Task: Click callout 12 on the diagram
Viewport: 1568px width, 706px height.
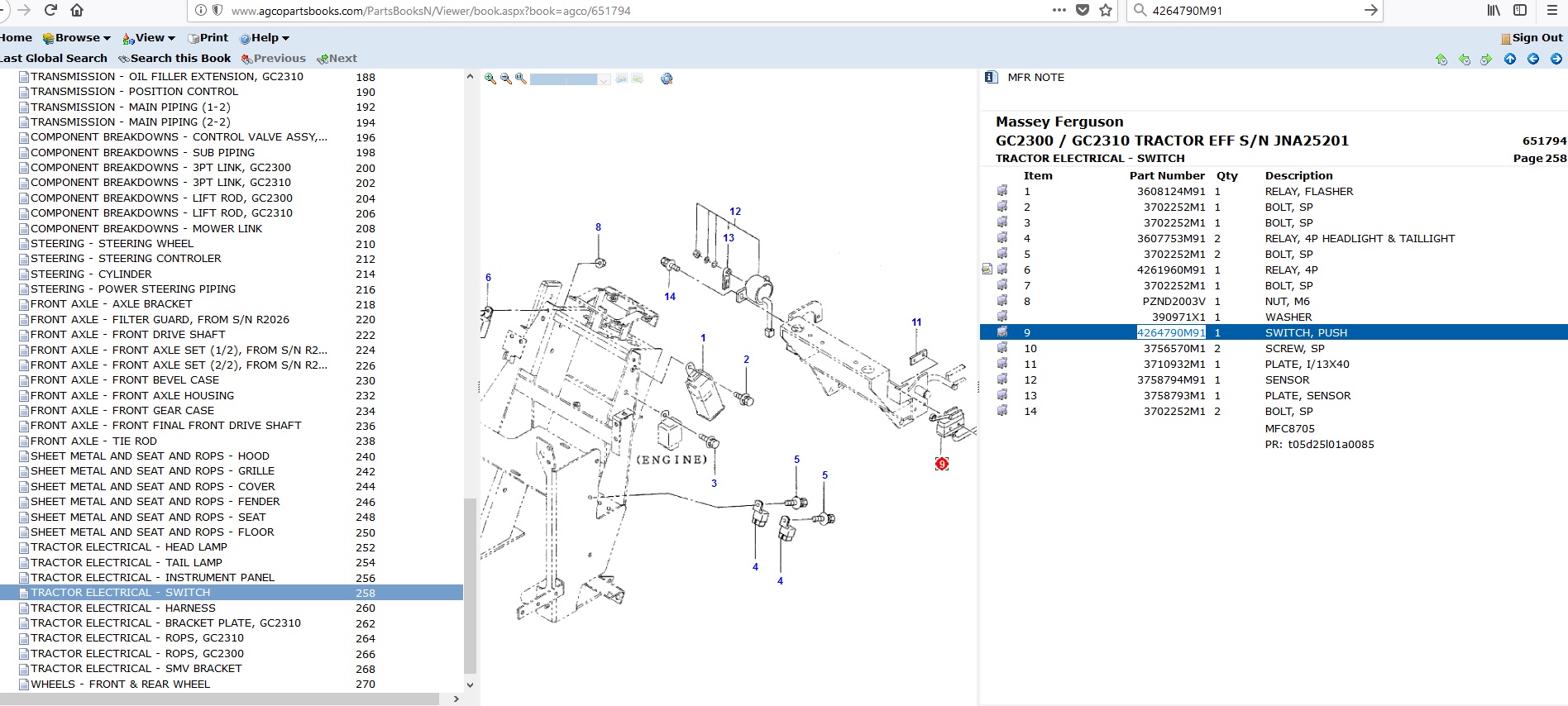Action: [x=735, y=212]
